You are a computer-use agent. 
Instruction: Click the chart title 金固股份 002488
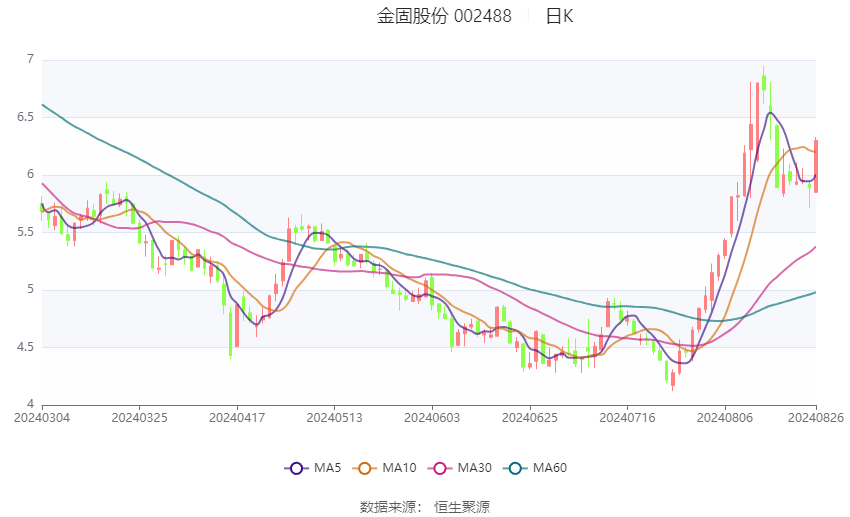click(444, 16)
